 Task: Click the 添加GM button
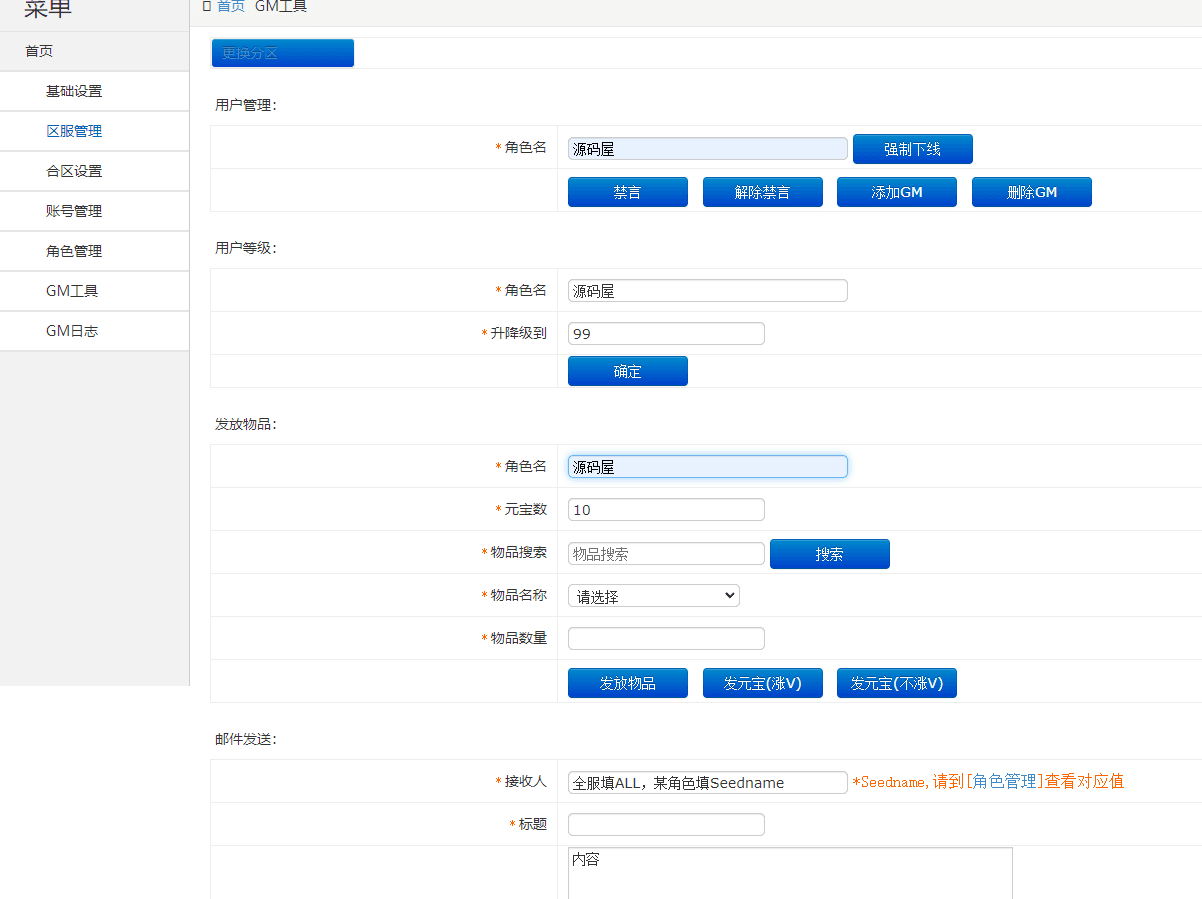coord(896,191)
